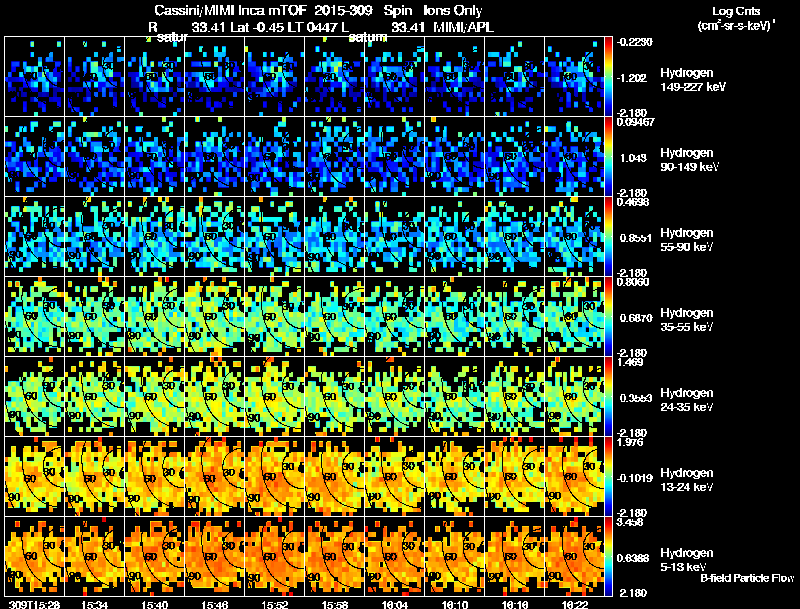The height and width of the screenshot is (609, 800).
Task: Click the '16:10' time axis label
Action: click(455, 605)
